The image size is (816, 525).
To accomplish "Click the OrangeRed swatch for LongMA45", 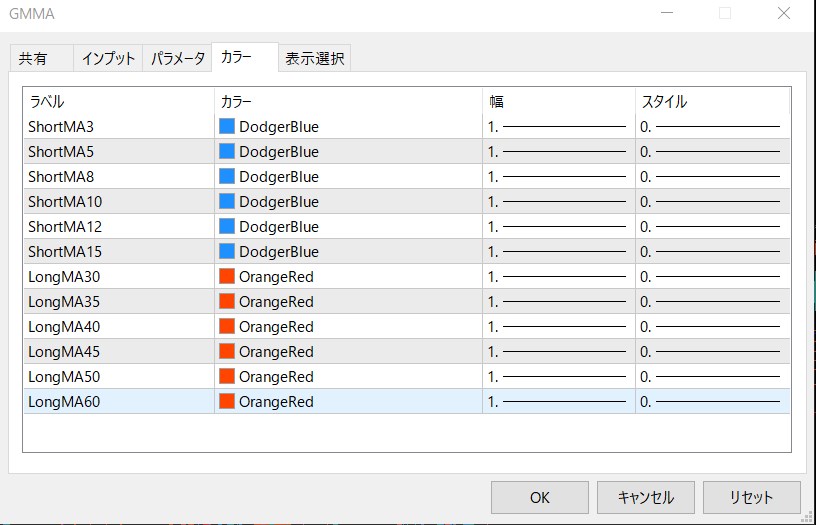I will [x=227, y=351].
